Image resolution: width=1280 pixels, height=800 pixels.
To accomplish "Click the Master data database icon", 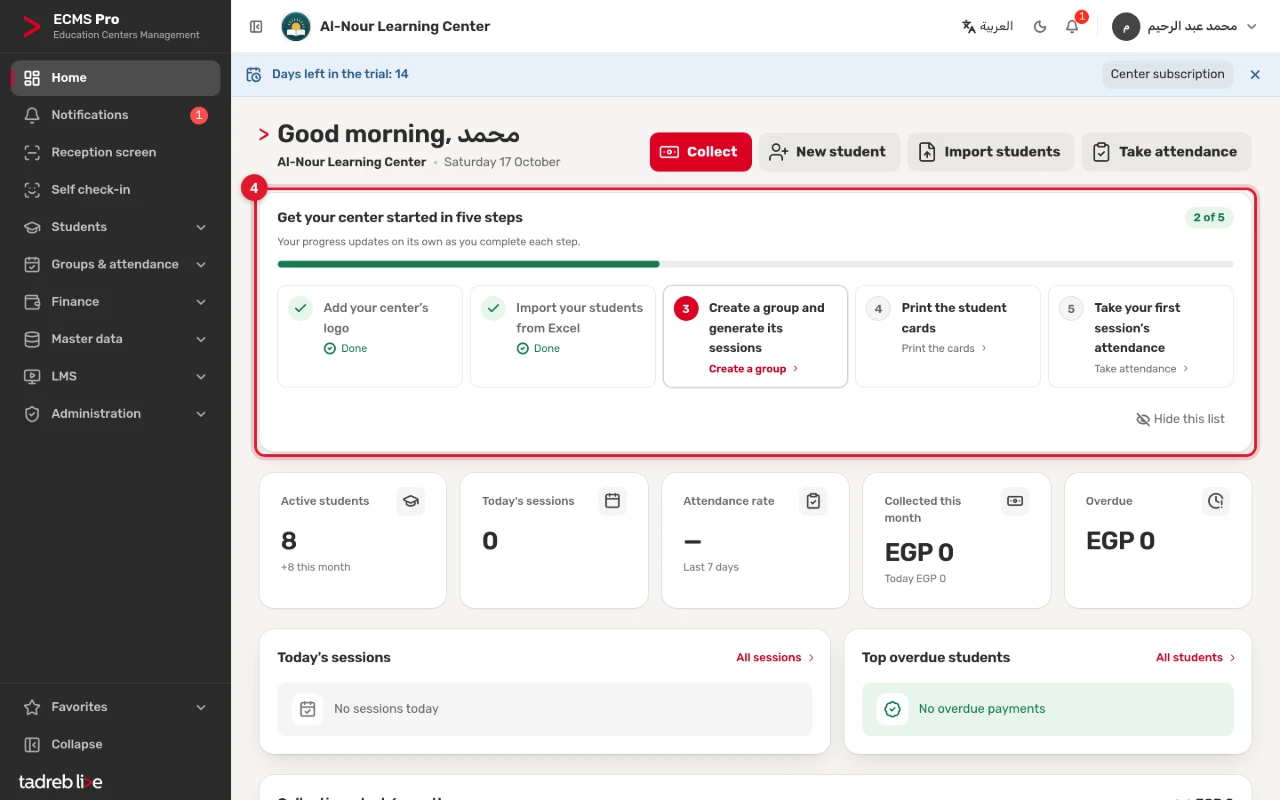I will (x=32, y=339).
